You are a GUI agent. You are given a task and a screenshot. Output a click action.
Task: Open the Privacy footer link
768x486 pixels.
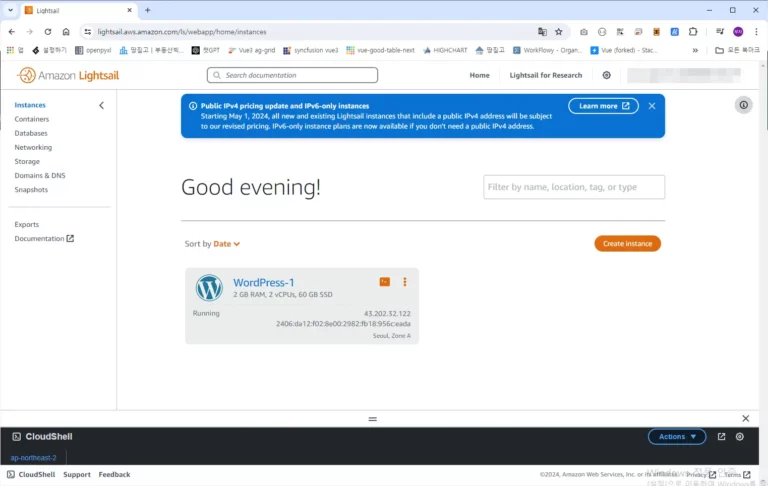[x=701, y=474]
